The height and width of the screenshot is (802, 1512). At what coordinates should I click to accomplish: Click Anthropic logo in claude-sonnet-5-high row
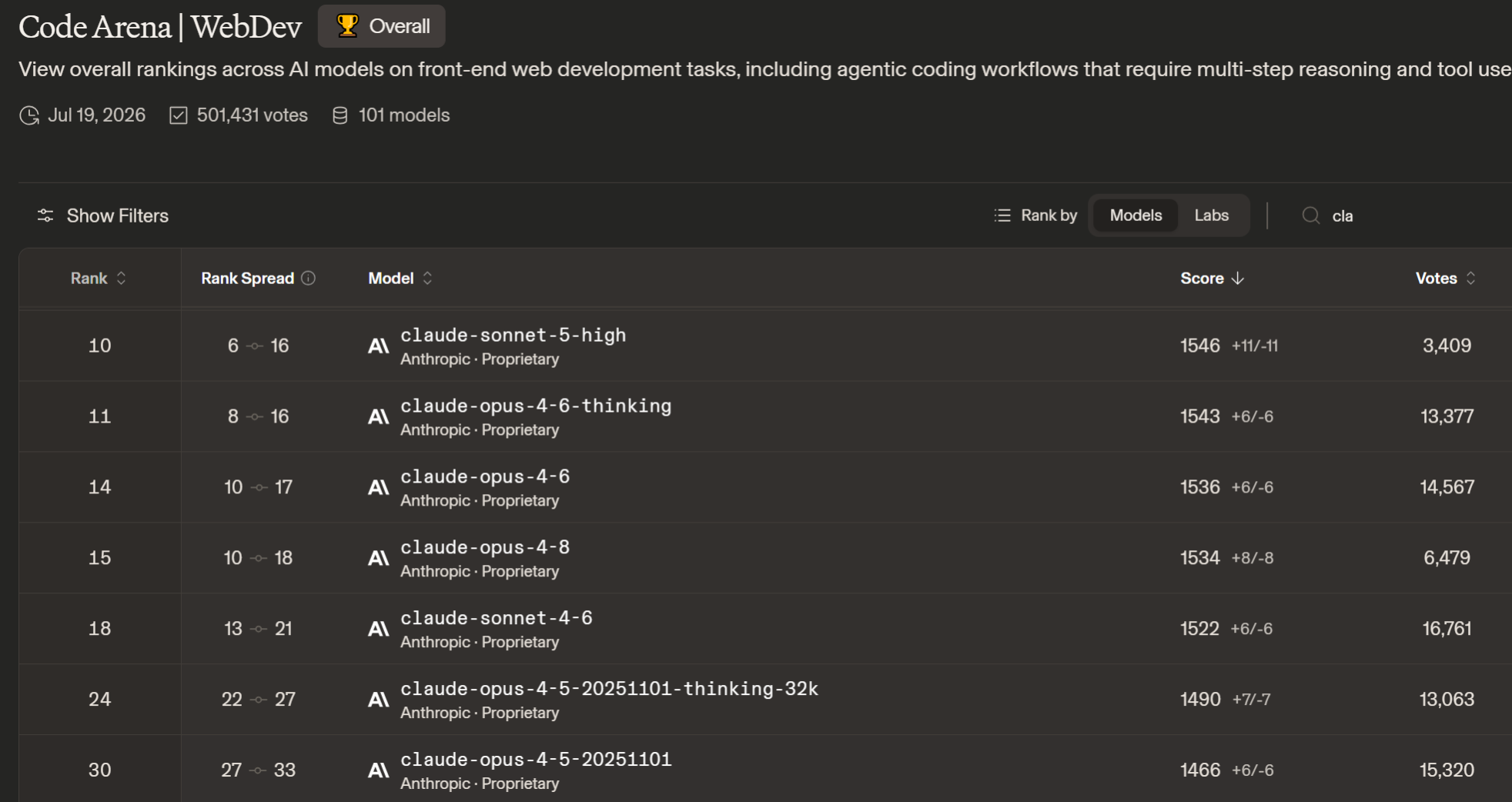click(379, 346)
